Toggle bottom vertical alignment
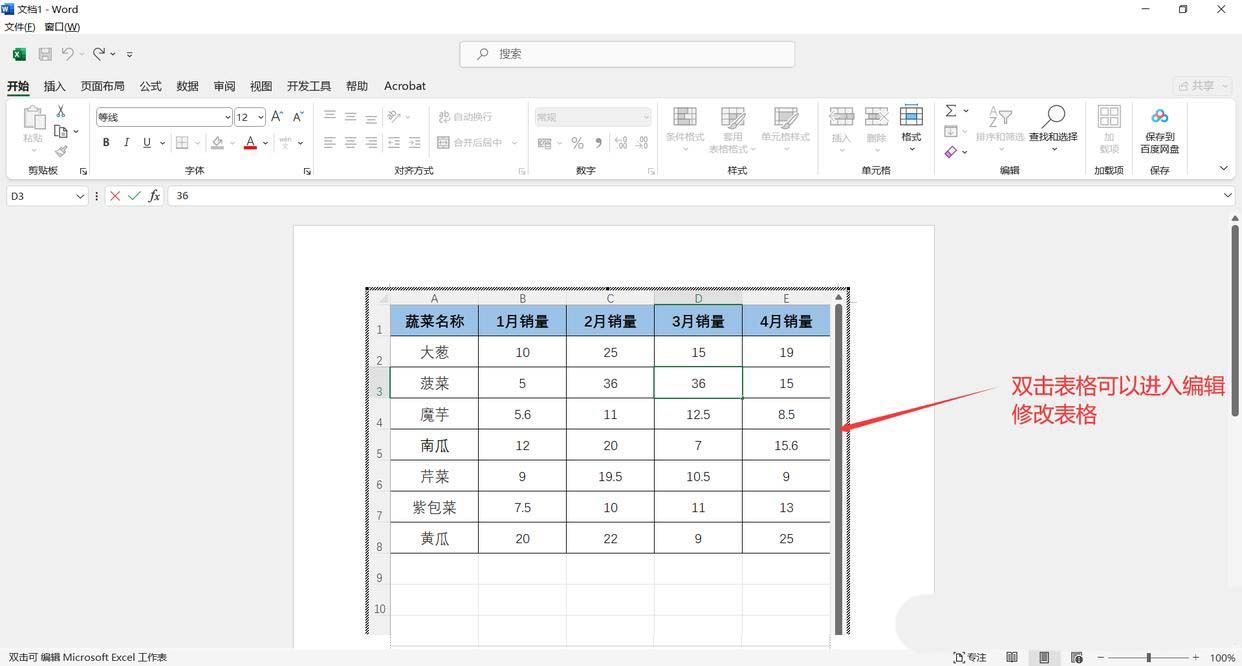Viewport: 1242px width, 666px height. point(371,117)
